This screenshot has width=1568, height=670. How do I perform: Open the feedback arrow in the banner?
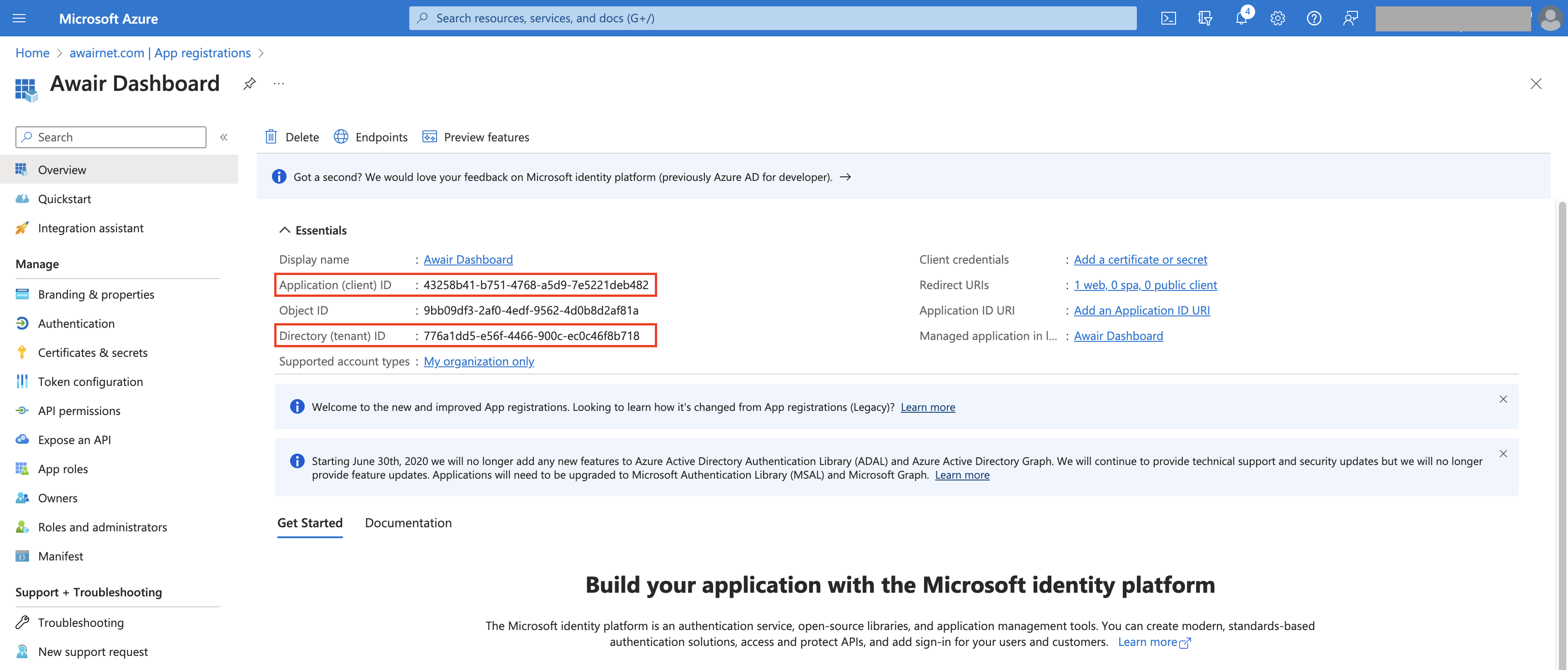point(845,177)
